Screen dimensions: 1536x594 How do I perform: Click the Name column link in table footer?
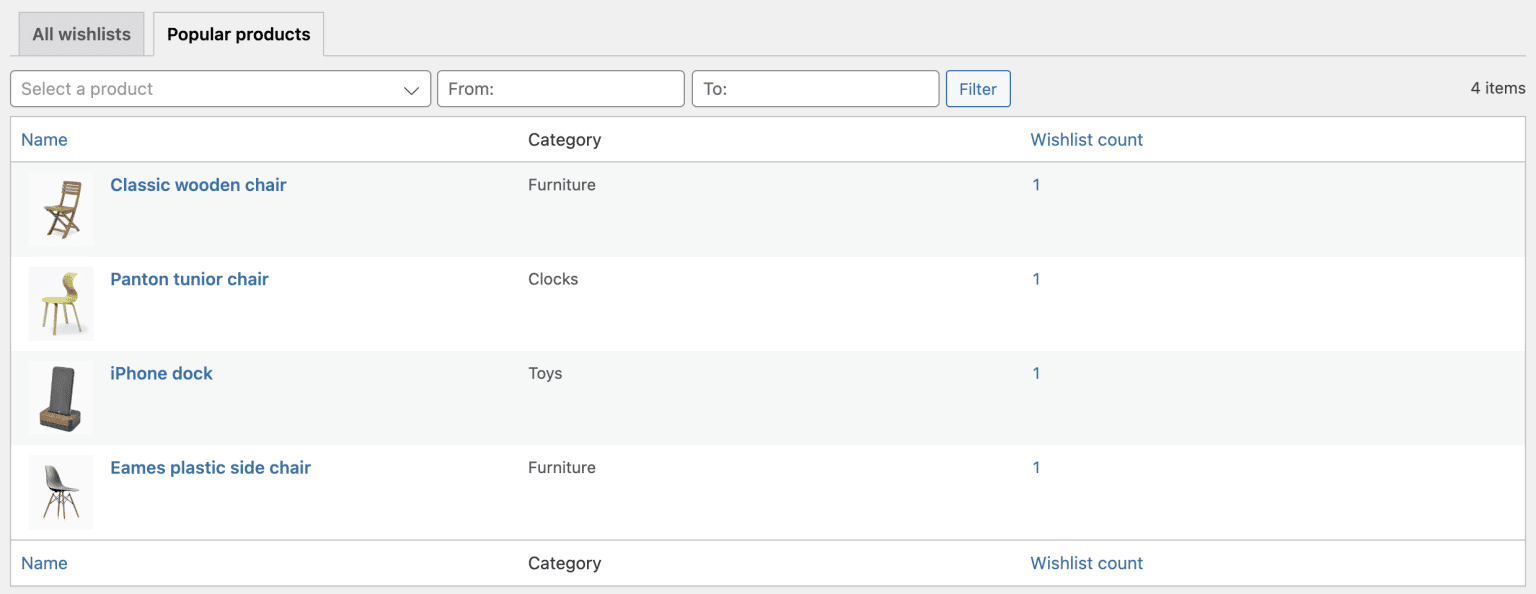click(44, 563)
